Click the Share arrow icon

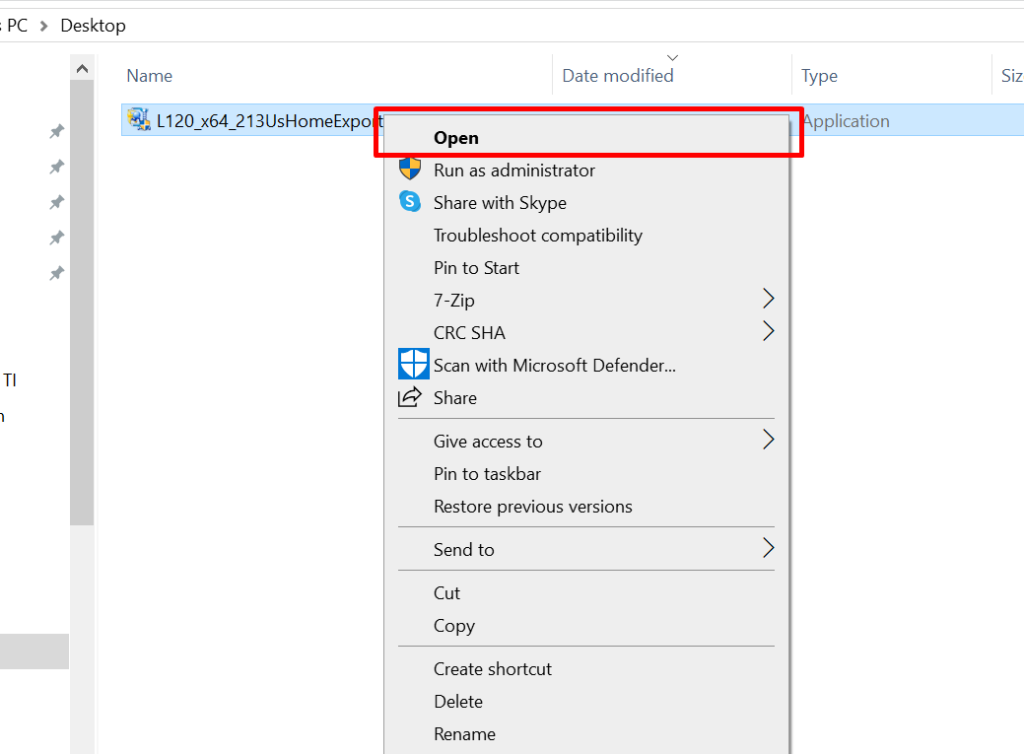tap(410, 398)
